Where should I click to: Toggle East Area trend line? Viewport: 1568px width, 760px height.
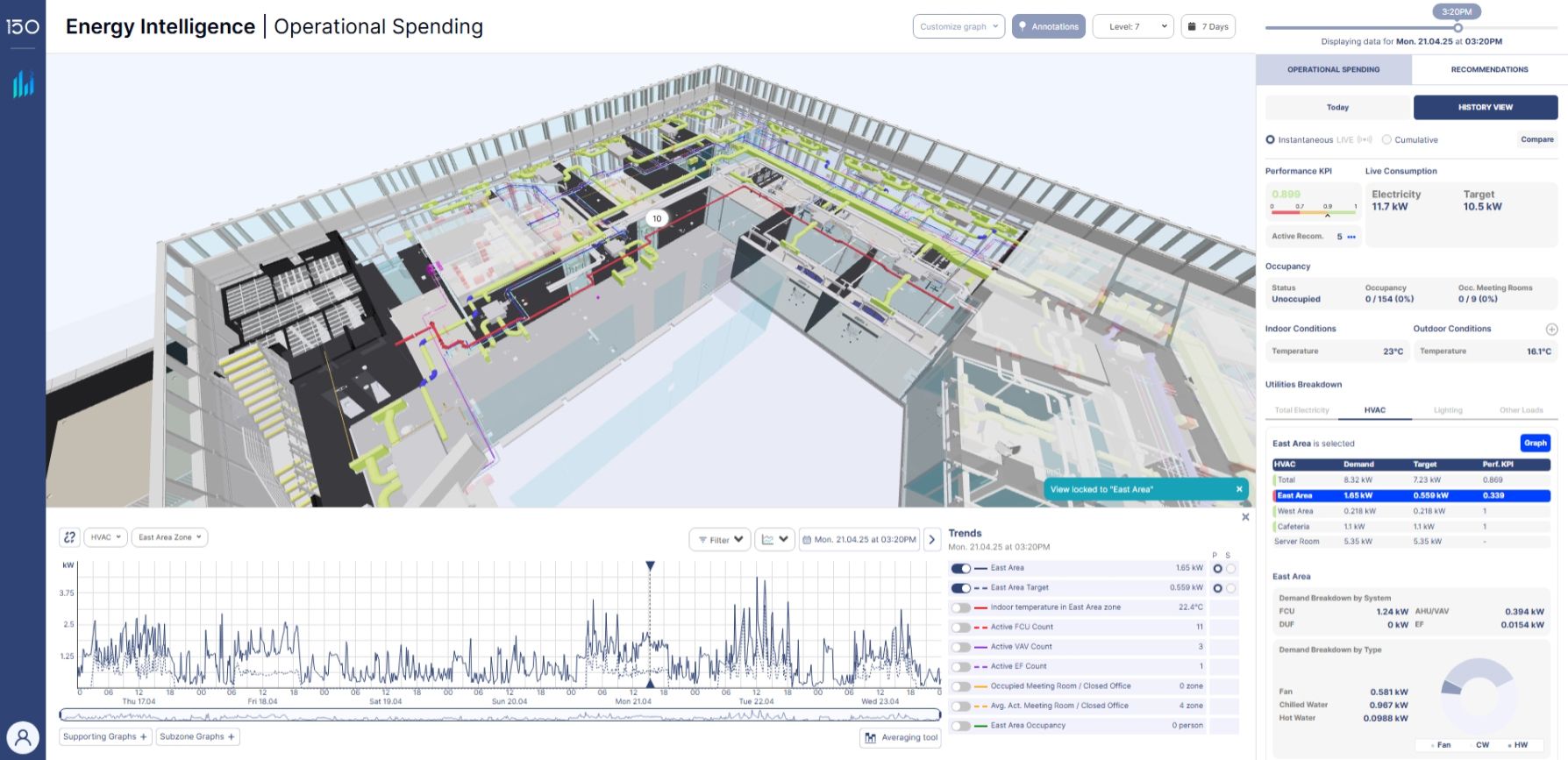pyautogui.click(x=960, y=568)
